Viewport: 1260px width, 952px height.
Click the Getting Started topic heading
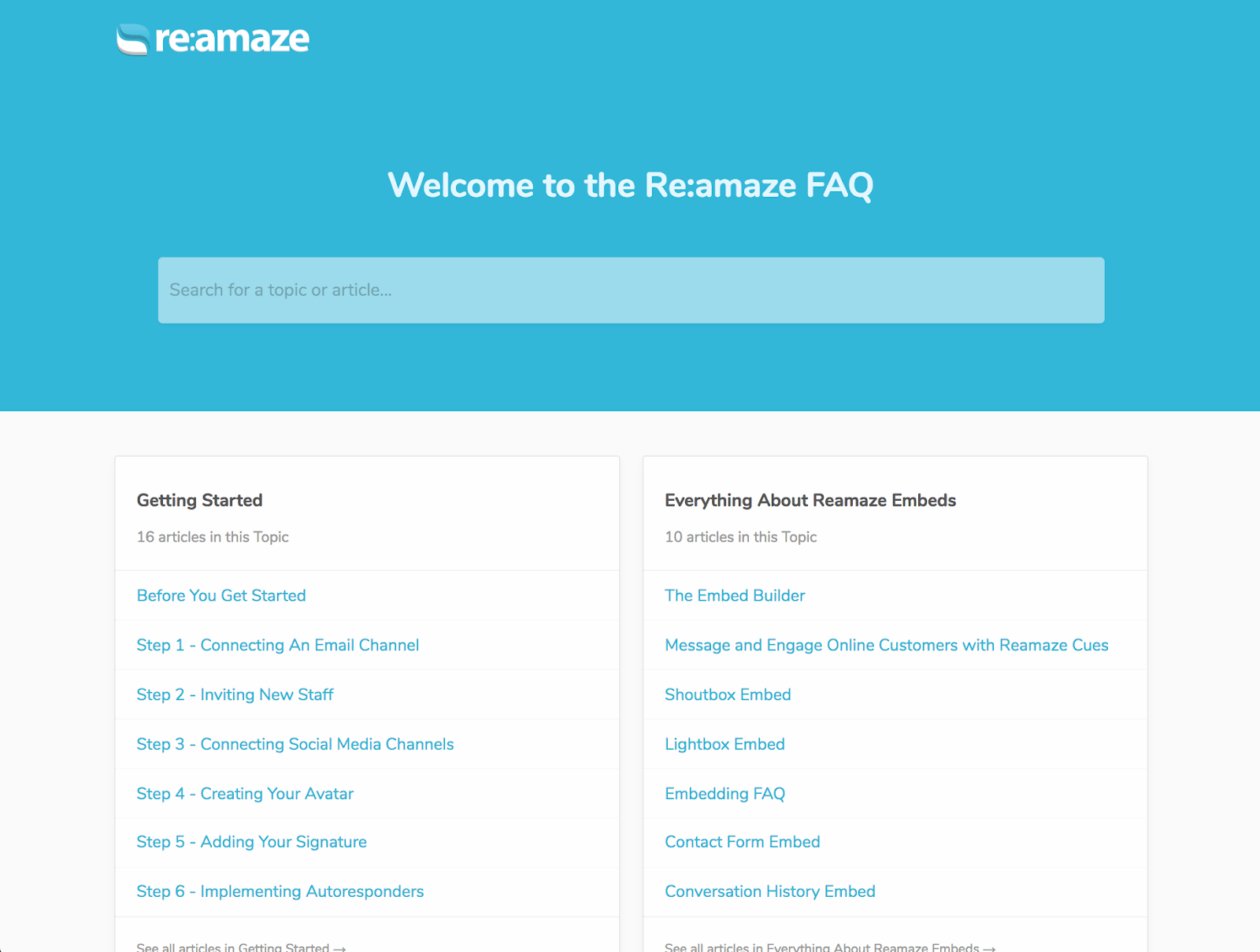click(x=199, y=500)
